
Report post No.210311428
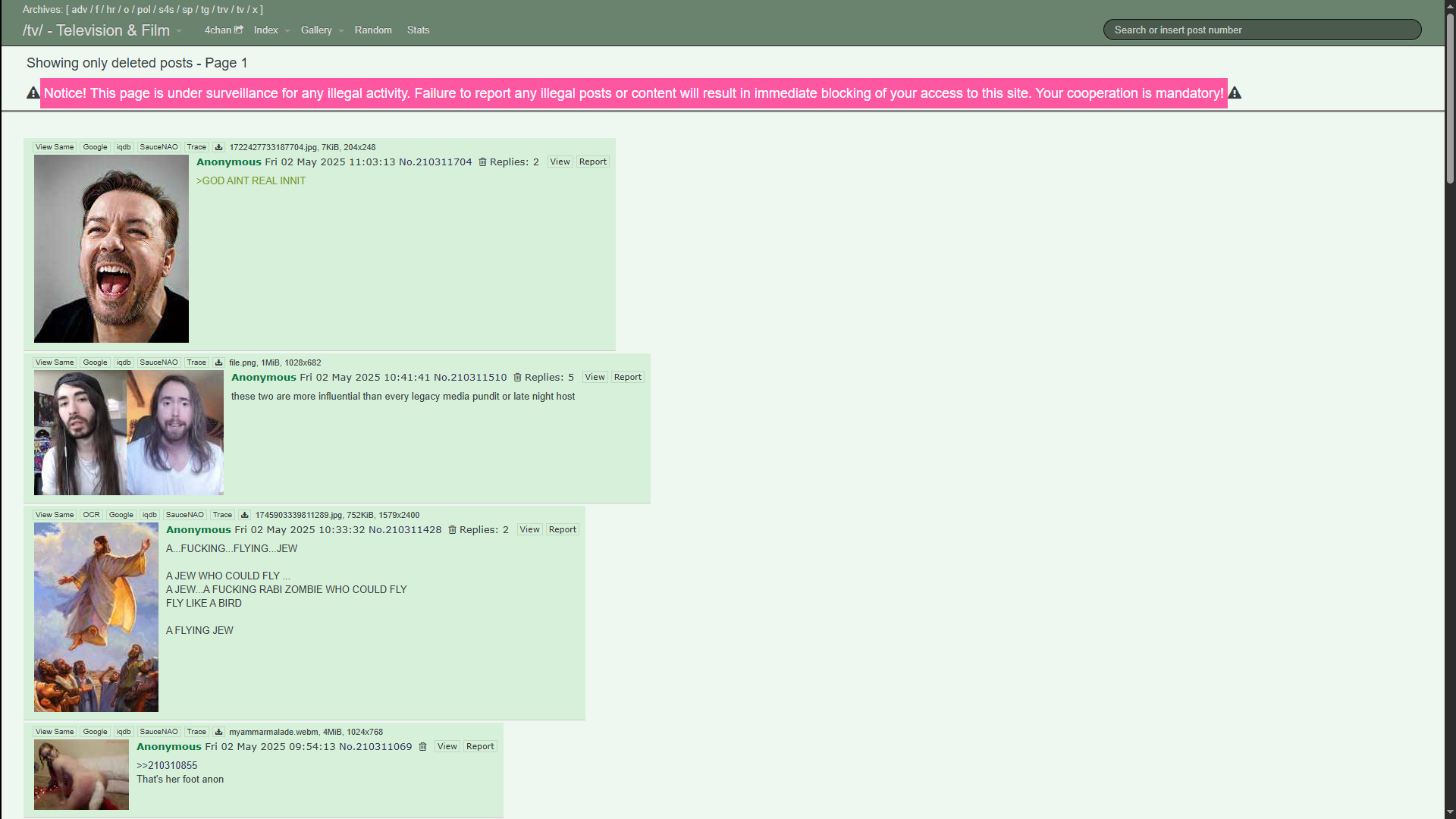click(x=563, y=529)
